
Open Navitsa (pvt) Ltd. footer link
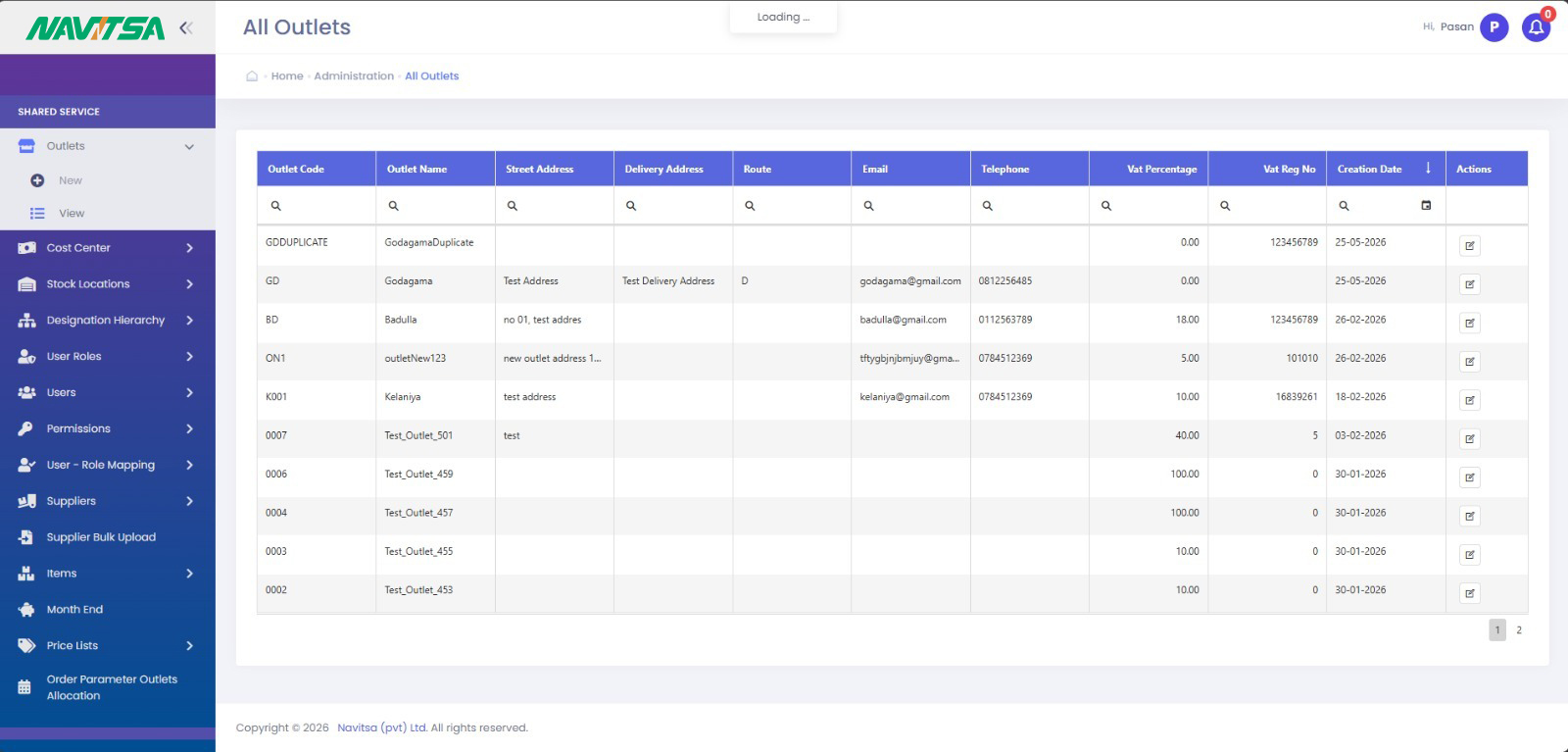(x=382, y=727)
